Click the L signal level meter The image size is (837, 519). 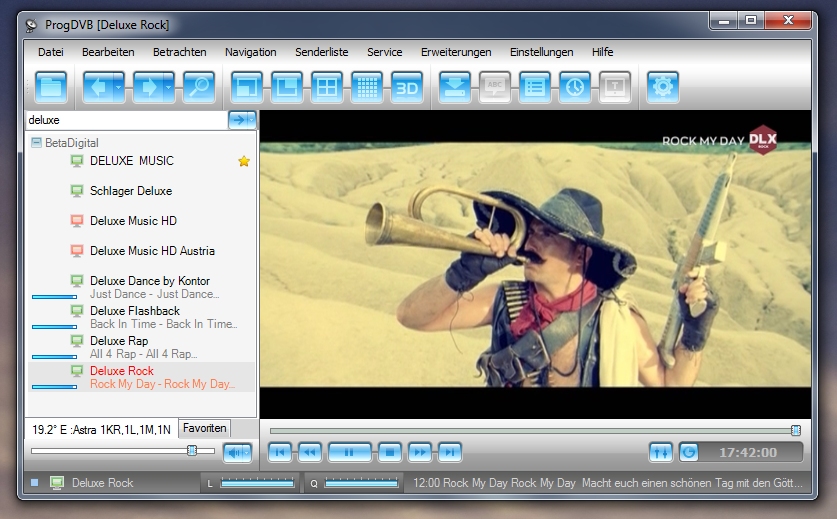[x=257, y=483]
